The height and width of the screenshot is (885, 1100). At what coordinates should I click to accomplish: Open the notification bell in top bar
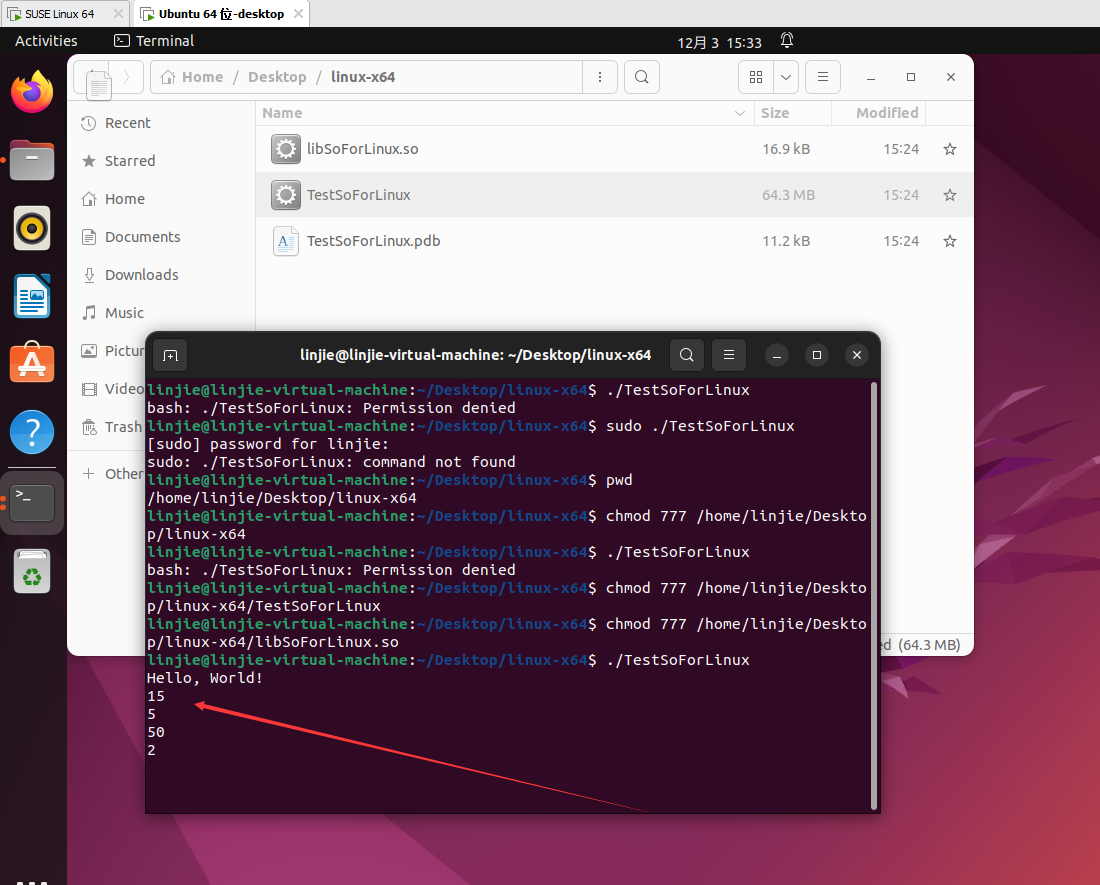[787, 41]
